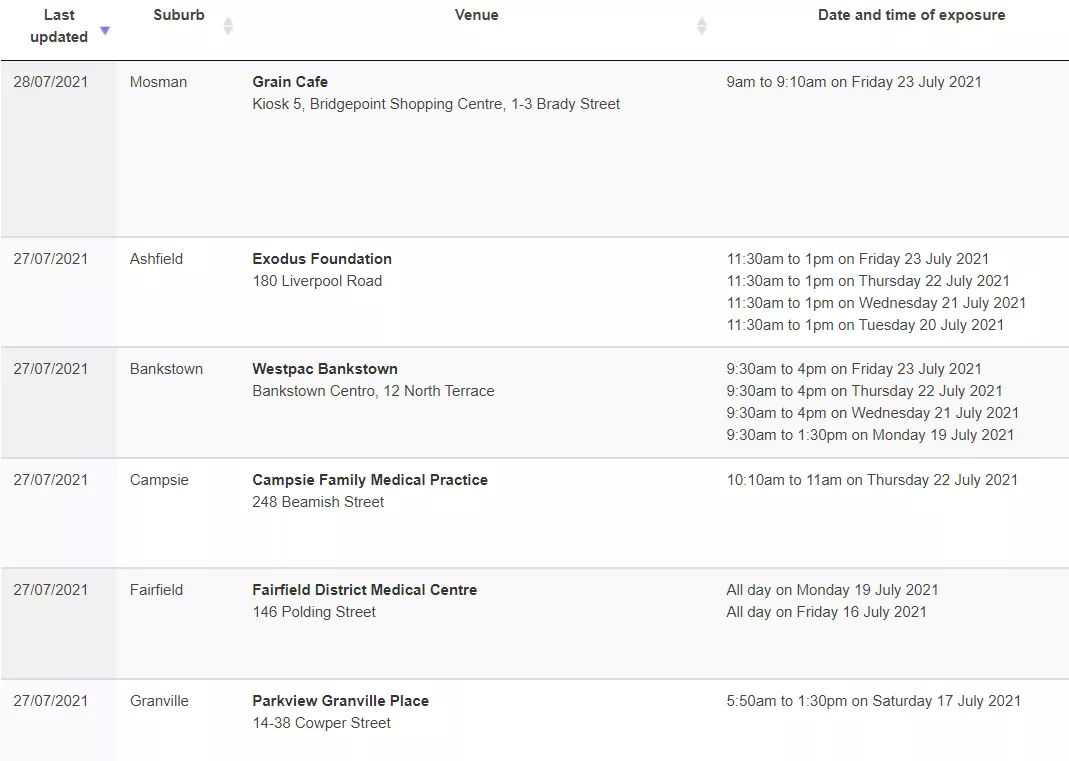The image size is (1069, 761).
Task: Select Grain Cafe venue name
Action: pyautogui.click(x=290, y=82)
